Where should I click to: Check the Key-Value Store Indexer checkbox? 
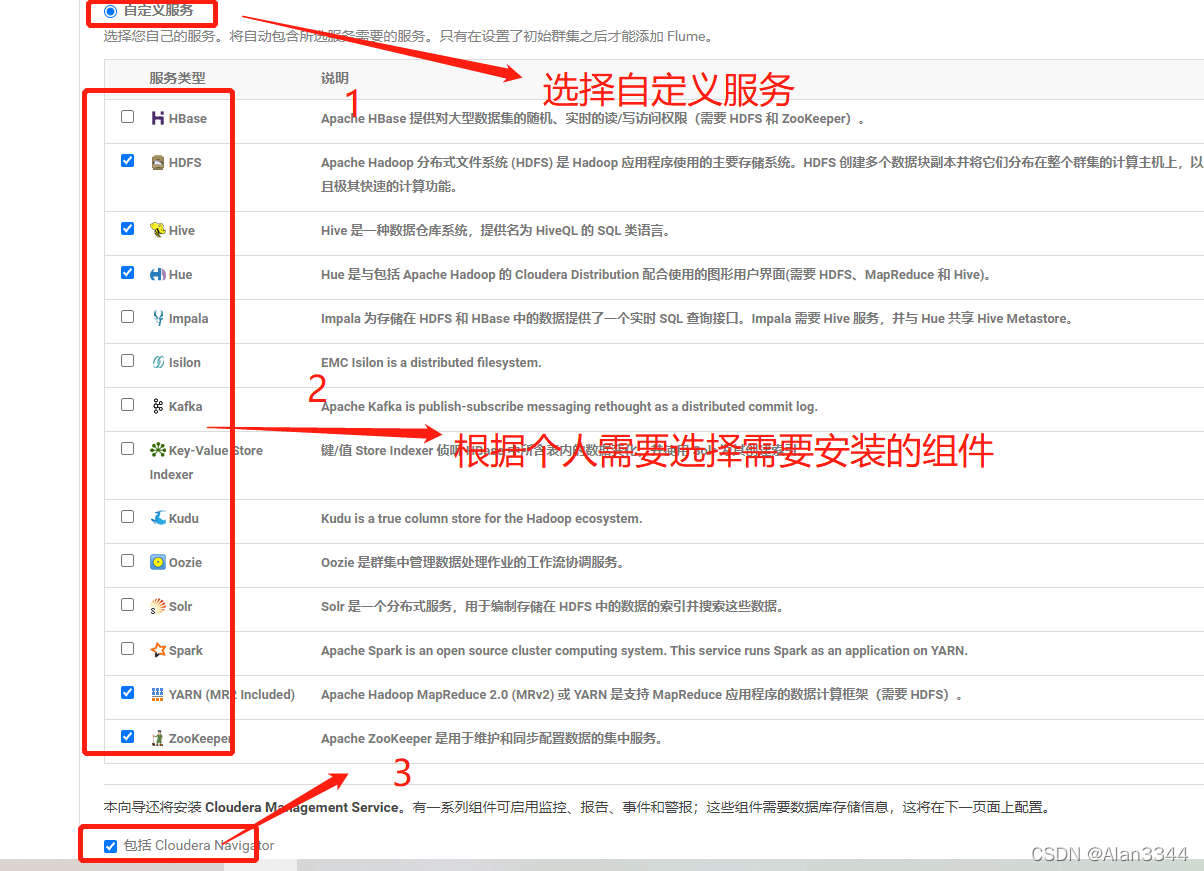pos(127,448)
